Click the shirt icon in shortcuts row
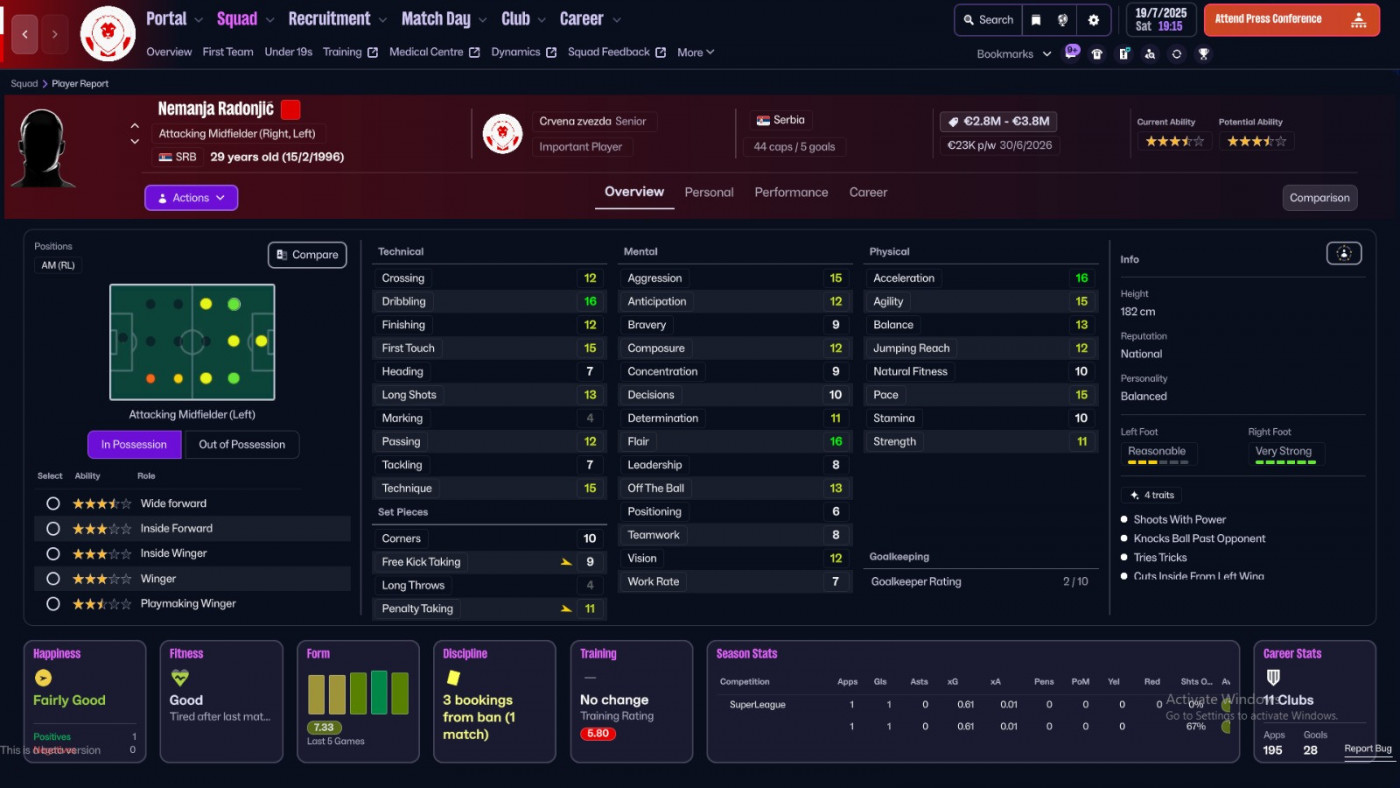Viewport: 1400px width, 788px height. pyautogui.click(x=1097, y=54)
